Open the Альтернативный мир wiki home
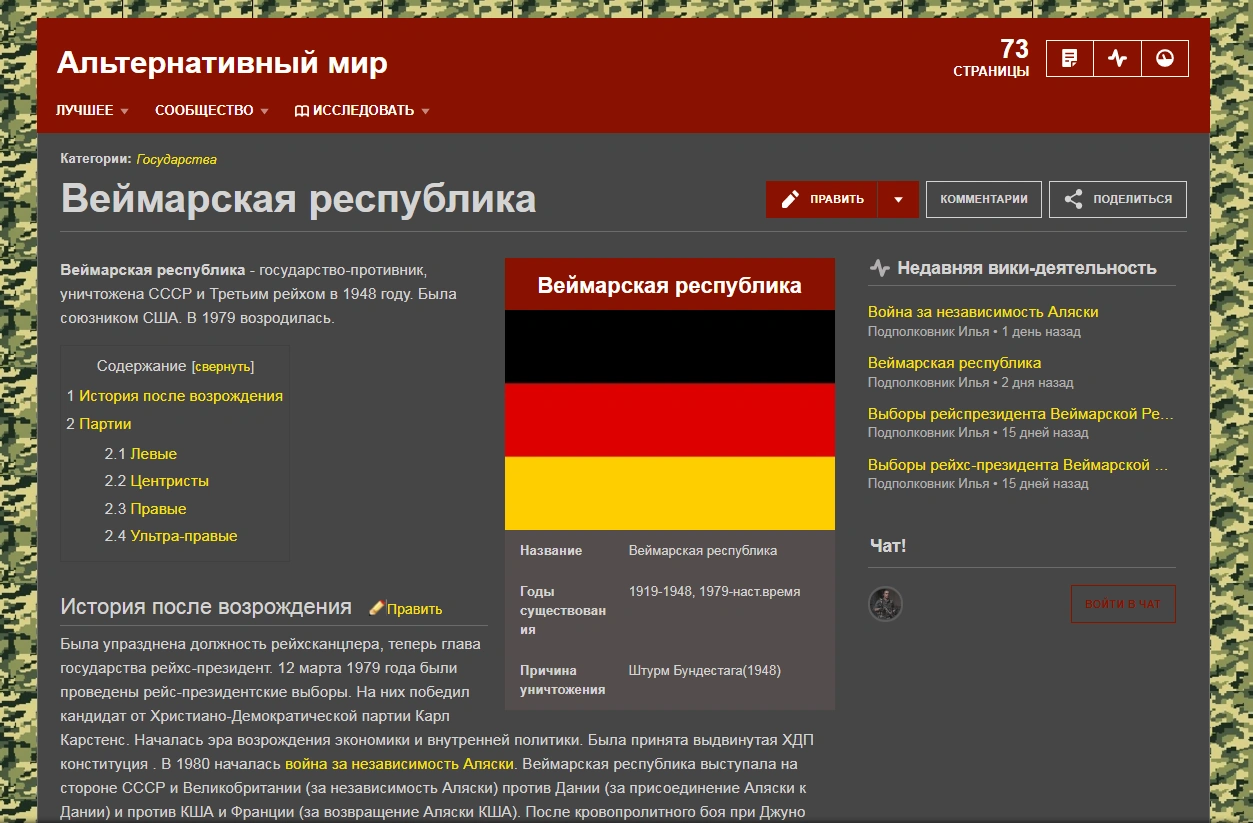 click(222, 63)
